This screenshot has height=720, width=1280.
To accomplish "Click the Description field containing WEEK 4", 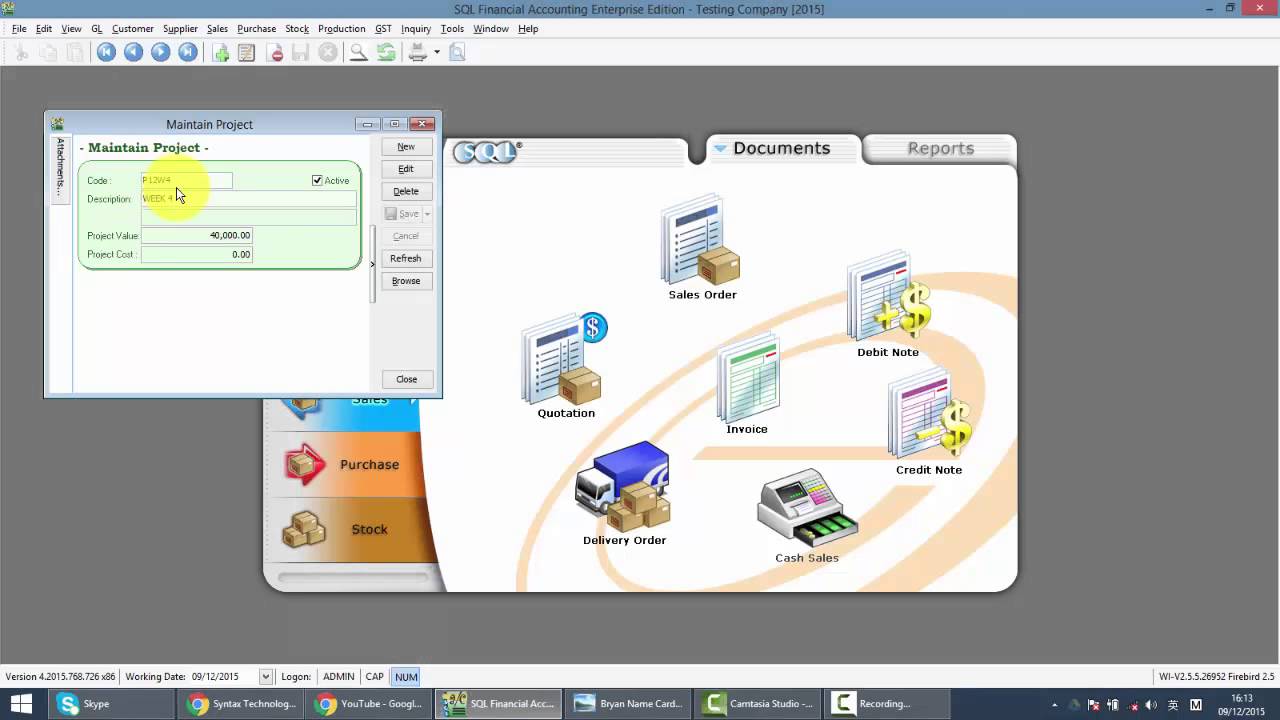I will [x=248, y=199].
